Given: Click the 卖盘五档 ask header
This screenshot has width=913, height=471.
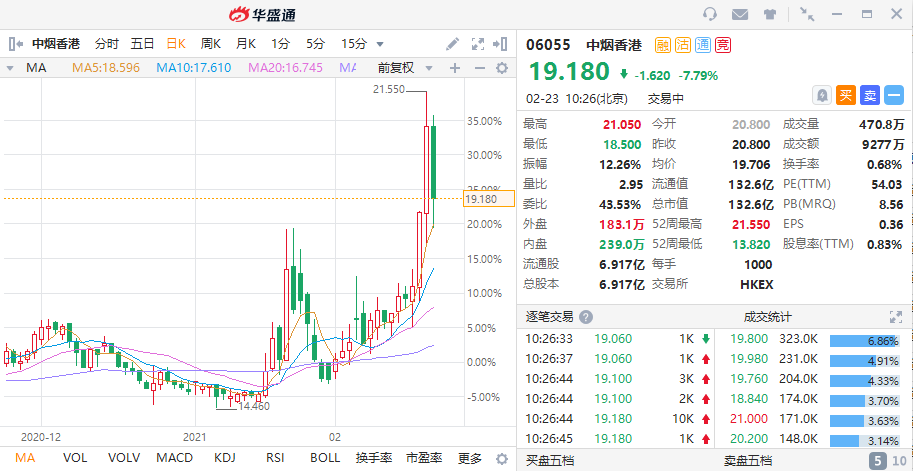Looking at the screenshot, I should point(748,461).
